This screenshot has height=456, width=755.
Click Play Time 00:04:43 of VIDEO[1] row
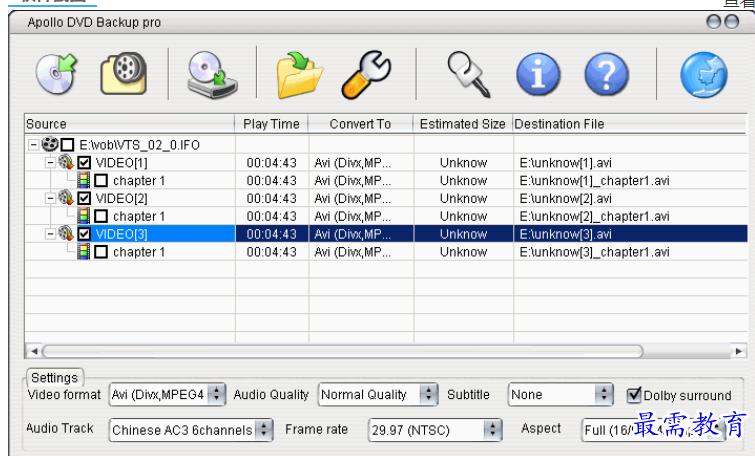272,163
